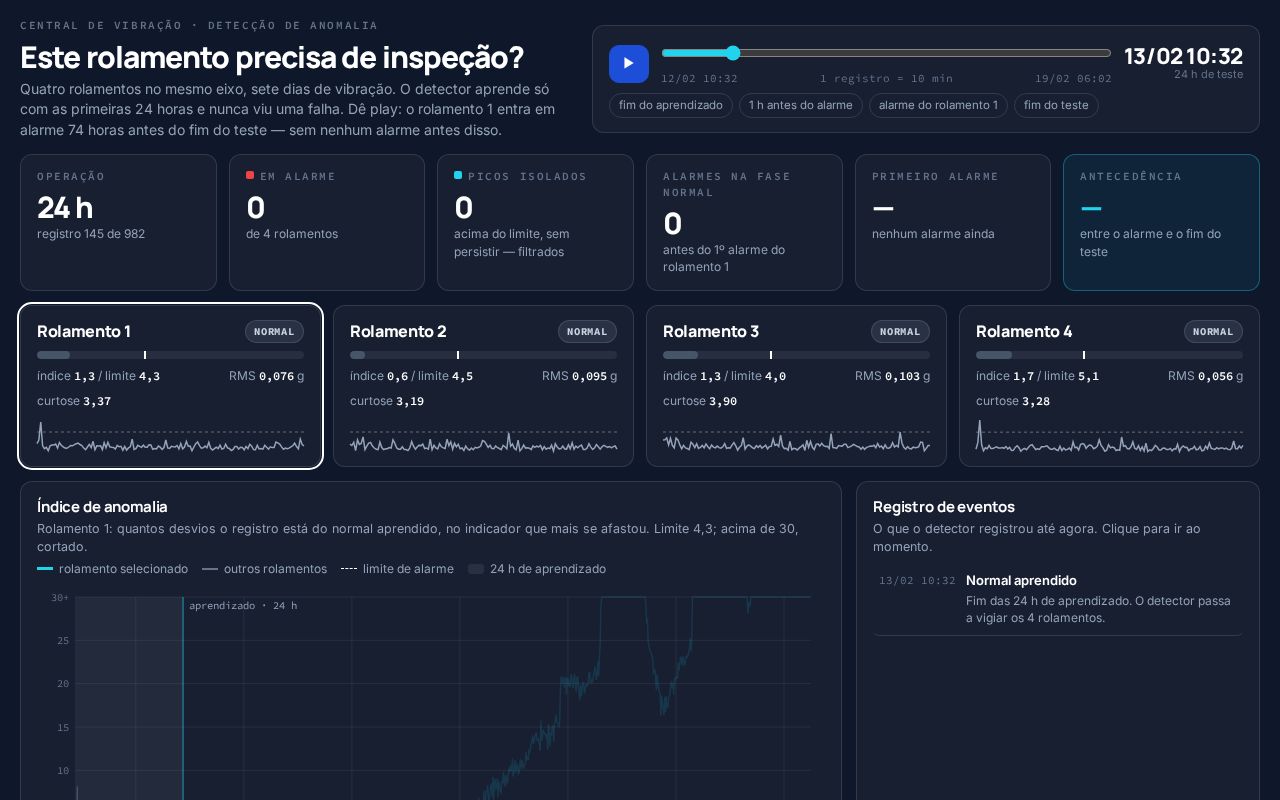Click the "outros rolamentos" legend entry
The width and height of the screenshot is (1280, 800).
pos(264,569)
